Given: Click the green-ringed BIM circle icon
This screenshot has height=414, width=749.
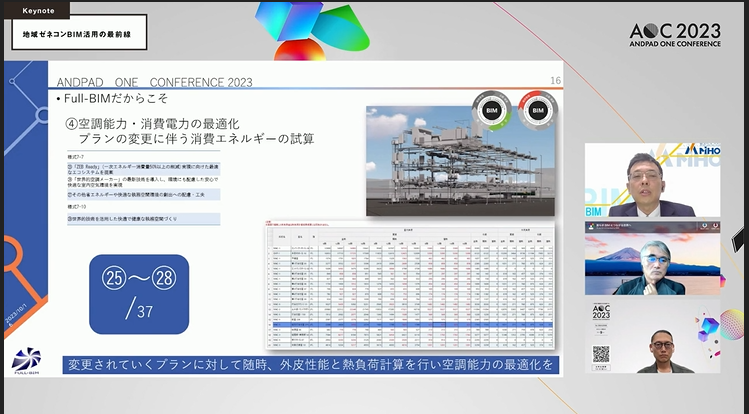Looking at the screenshot, I should click(x=492, y=111).
